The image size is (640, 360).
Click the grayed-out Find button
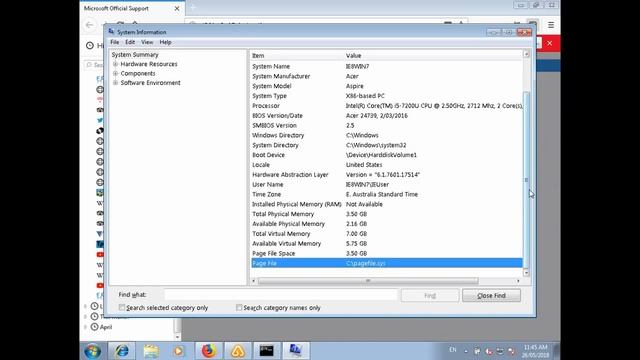(430, 296)
